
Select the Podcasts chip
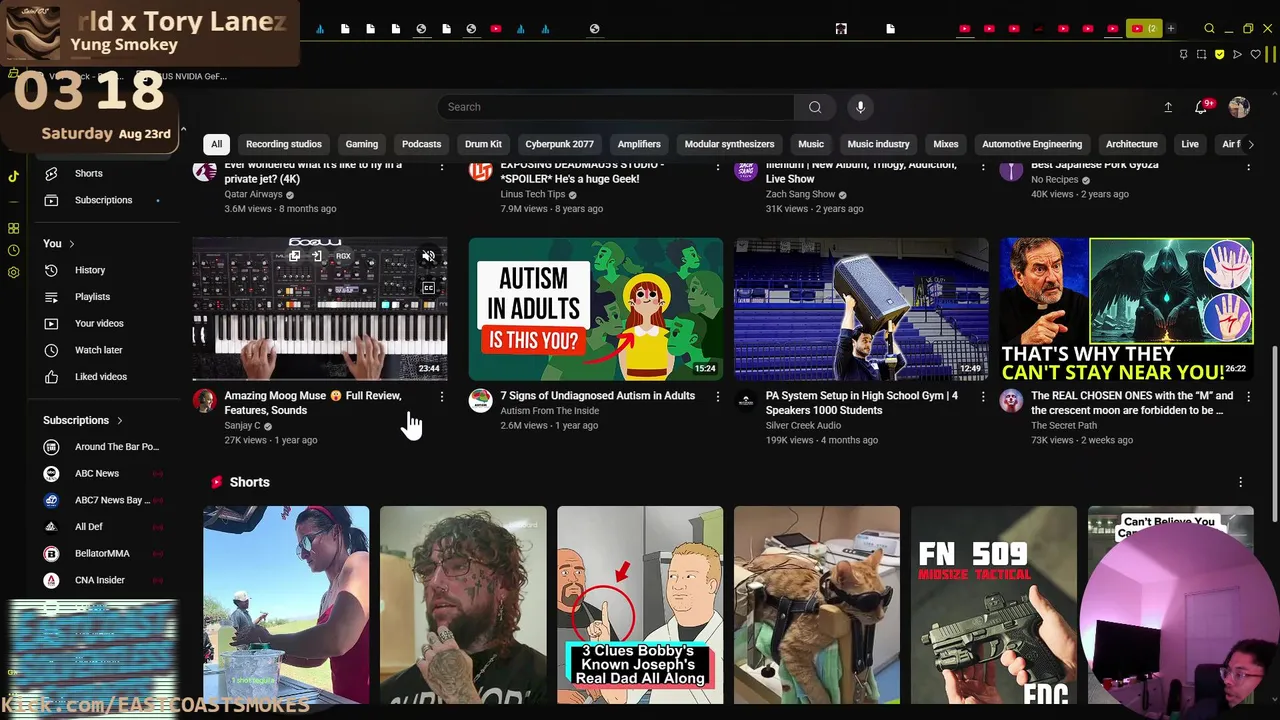[x=421, y=144]
